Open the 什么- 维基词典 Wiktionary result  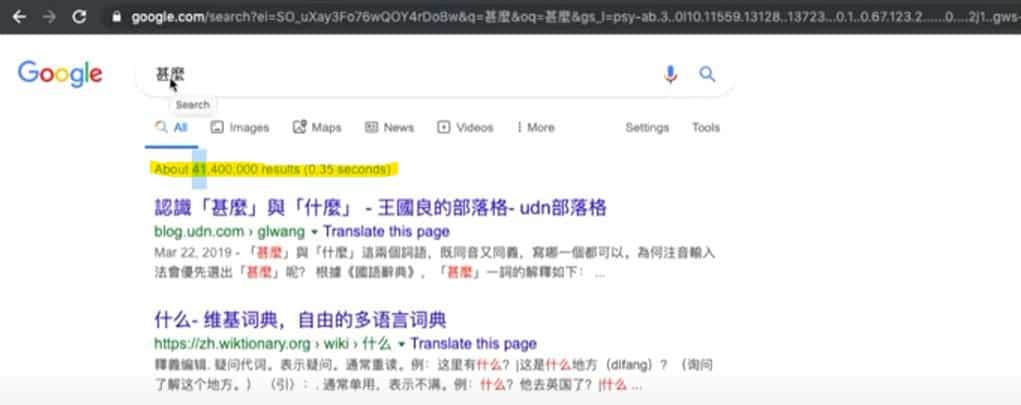point(300,320)
